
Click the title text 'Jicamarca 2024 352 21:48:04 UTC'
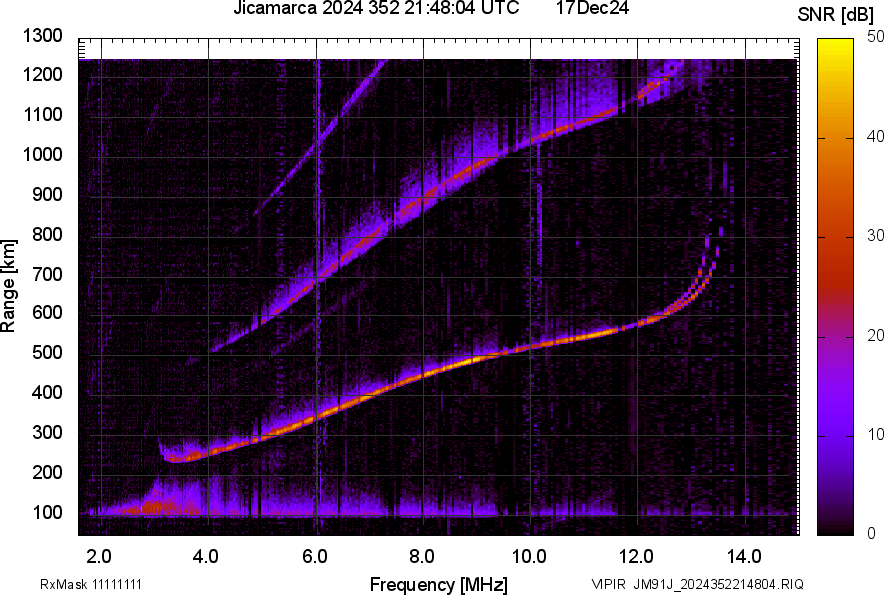[376, 8]
